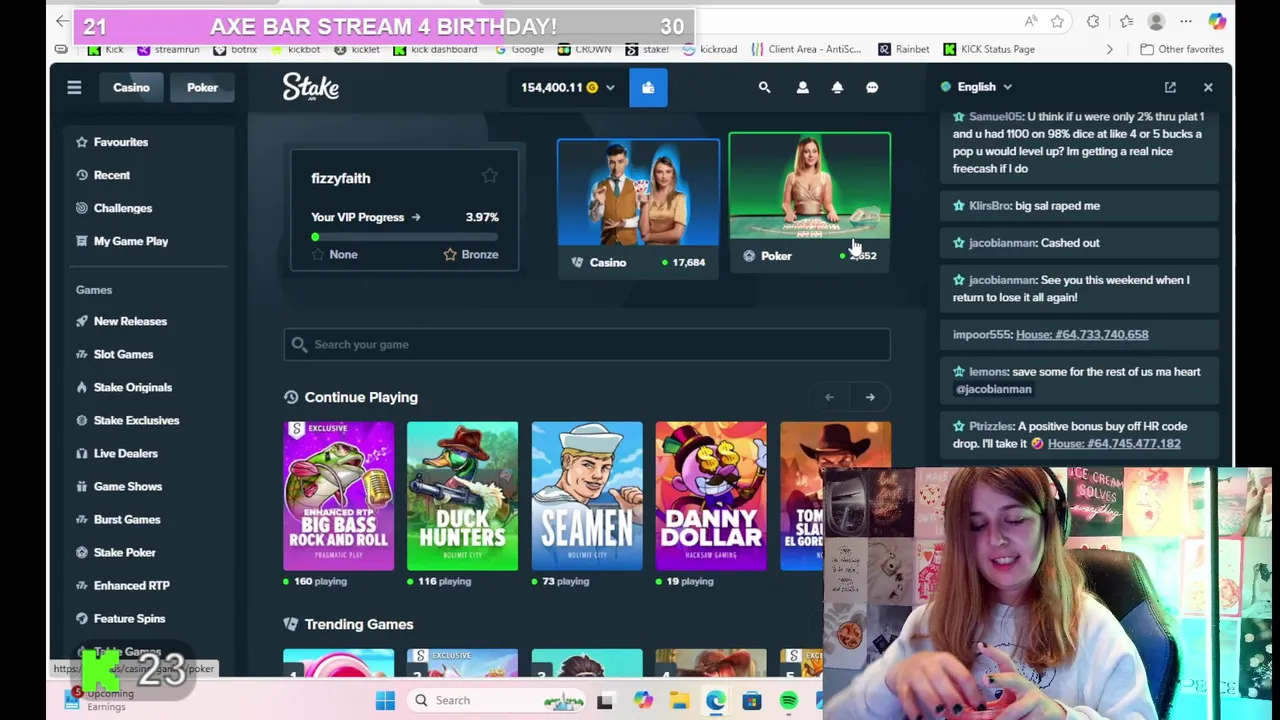The height and width of the screenshot is (720, 1280).
Task: Open the English chat language dropdown
Action: coord(976,87)
